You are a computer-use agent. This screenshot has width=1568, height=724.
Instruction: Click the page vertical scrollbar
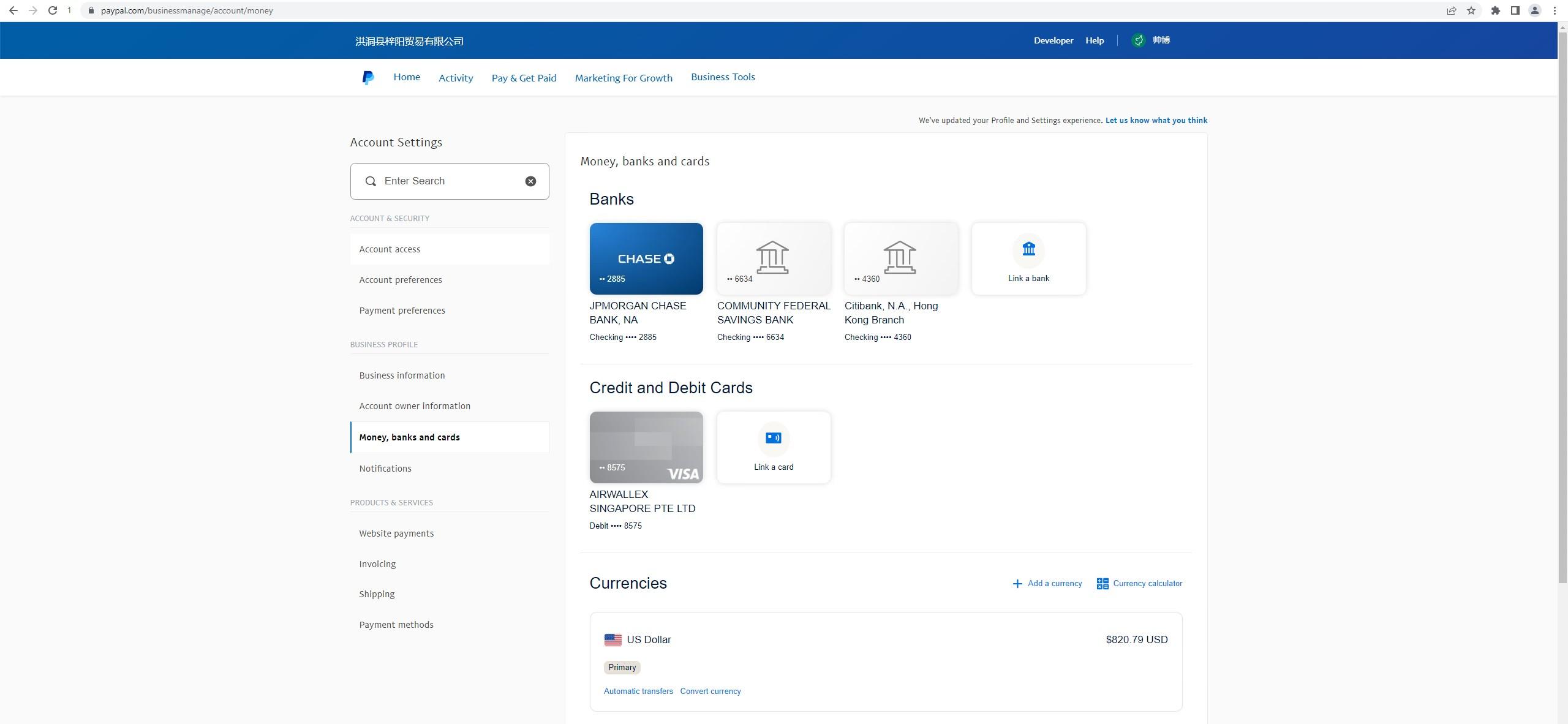click(1562, 306)
